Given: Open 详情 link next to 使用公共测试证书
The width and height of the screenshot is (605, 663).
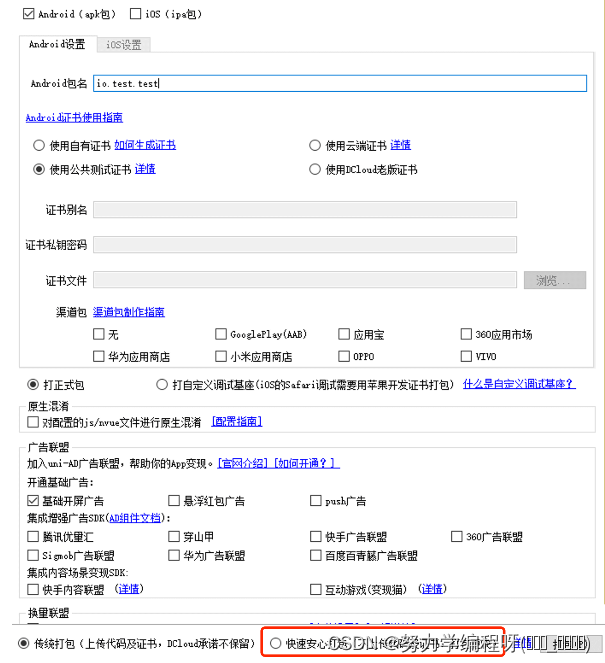Looking at the screenshot, I should (145, 169).
